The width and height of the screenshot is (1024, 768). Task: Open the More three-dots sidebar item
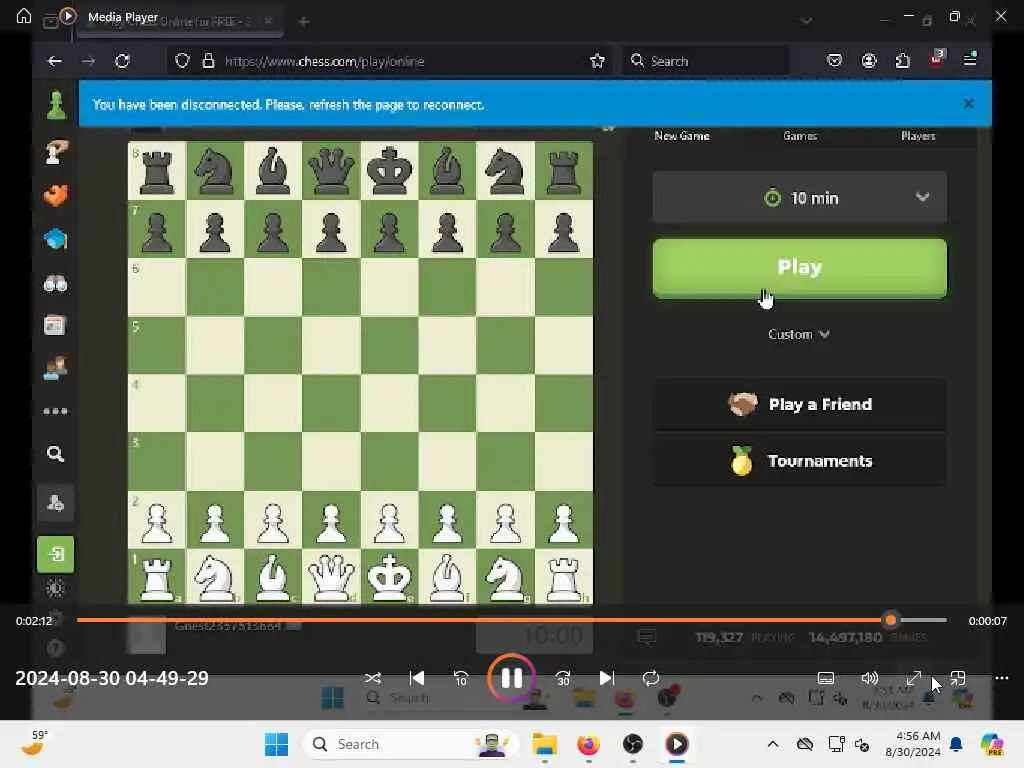tap(55, 411)
